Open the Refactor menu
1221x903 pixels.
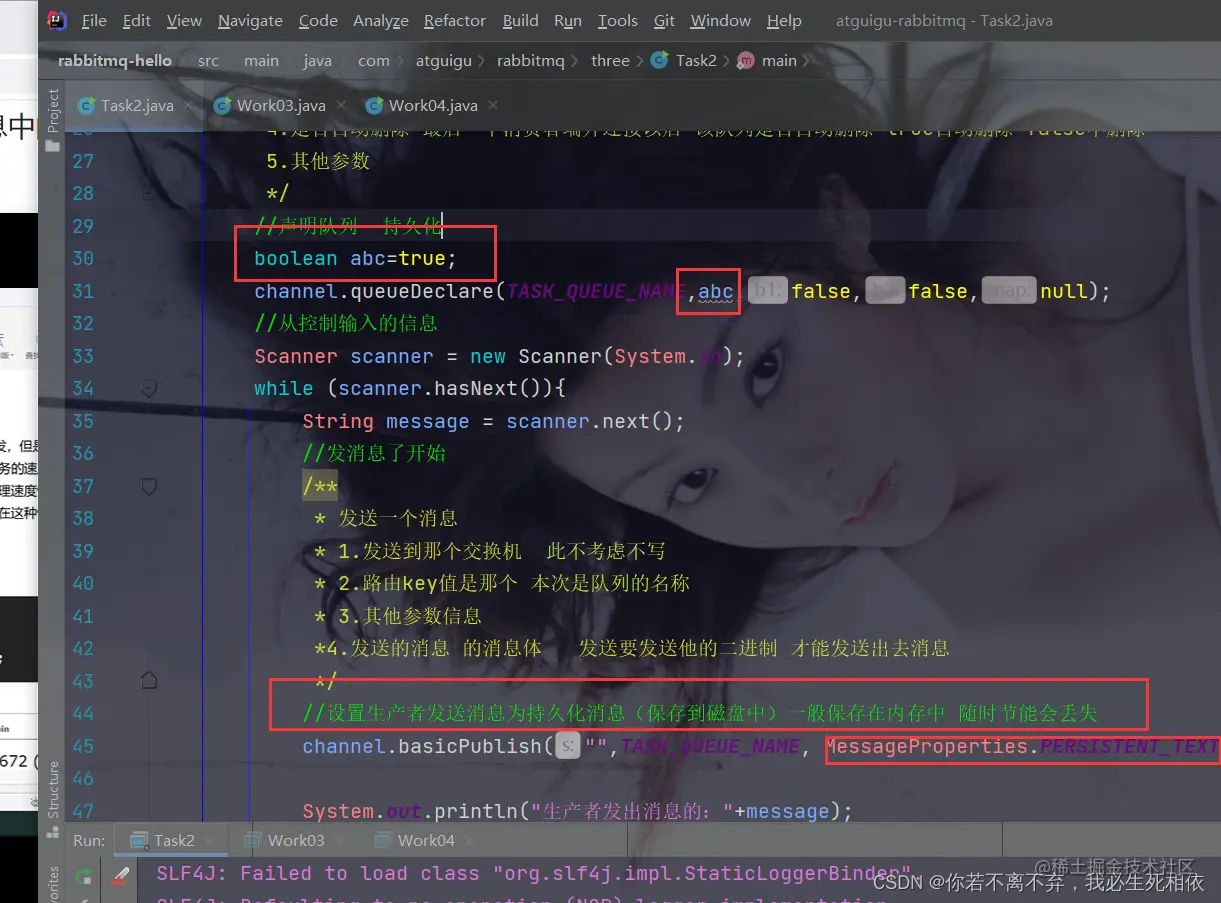point(454,20)
